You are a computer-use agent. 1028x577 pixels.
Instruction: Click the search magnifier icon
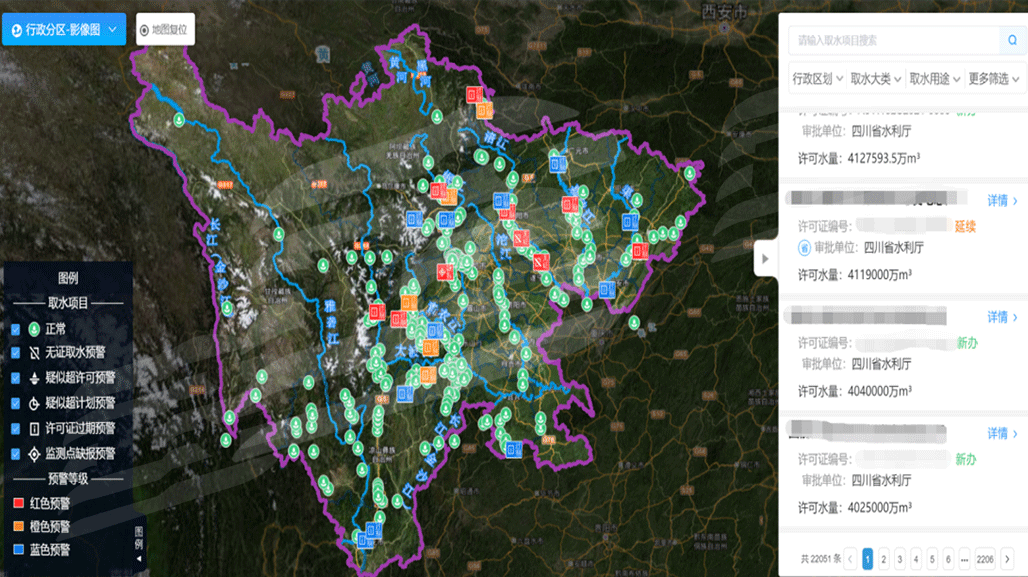(x=1011, y=41)
